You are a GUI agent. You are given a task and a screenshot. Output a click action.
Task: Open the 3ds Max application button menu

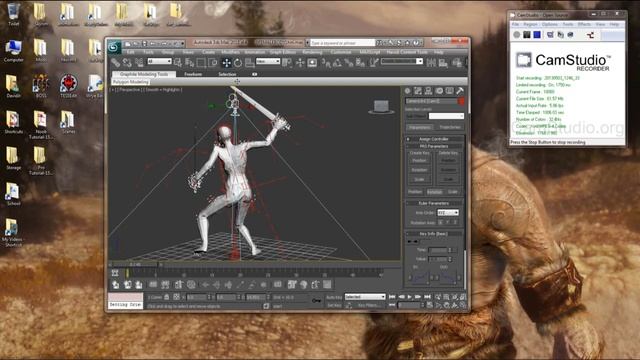click(114, 47)
